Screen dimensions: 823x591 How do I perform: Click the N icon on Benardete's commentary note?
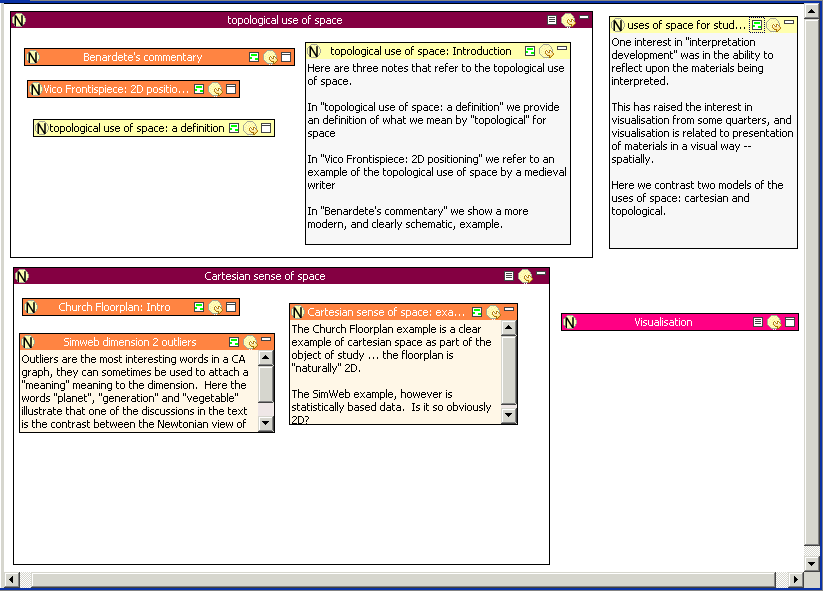(x=33, y=57)
